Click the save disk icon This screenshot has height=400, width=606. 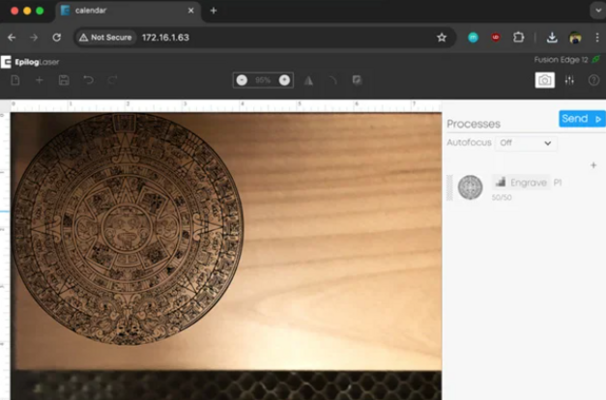(x=64, y=80)
